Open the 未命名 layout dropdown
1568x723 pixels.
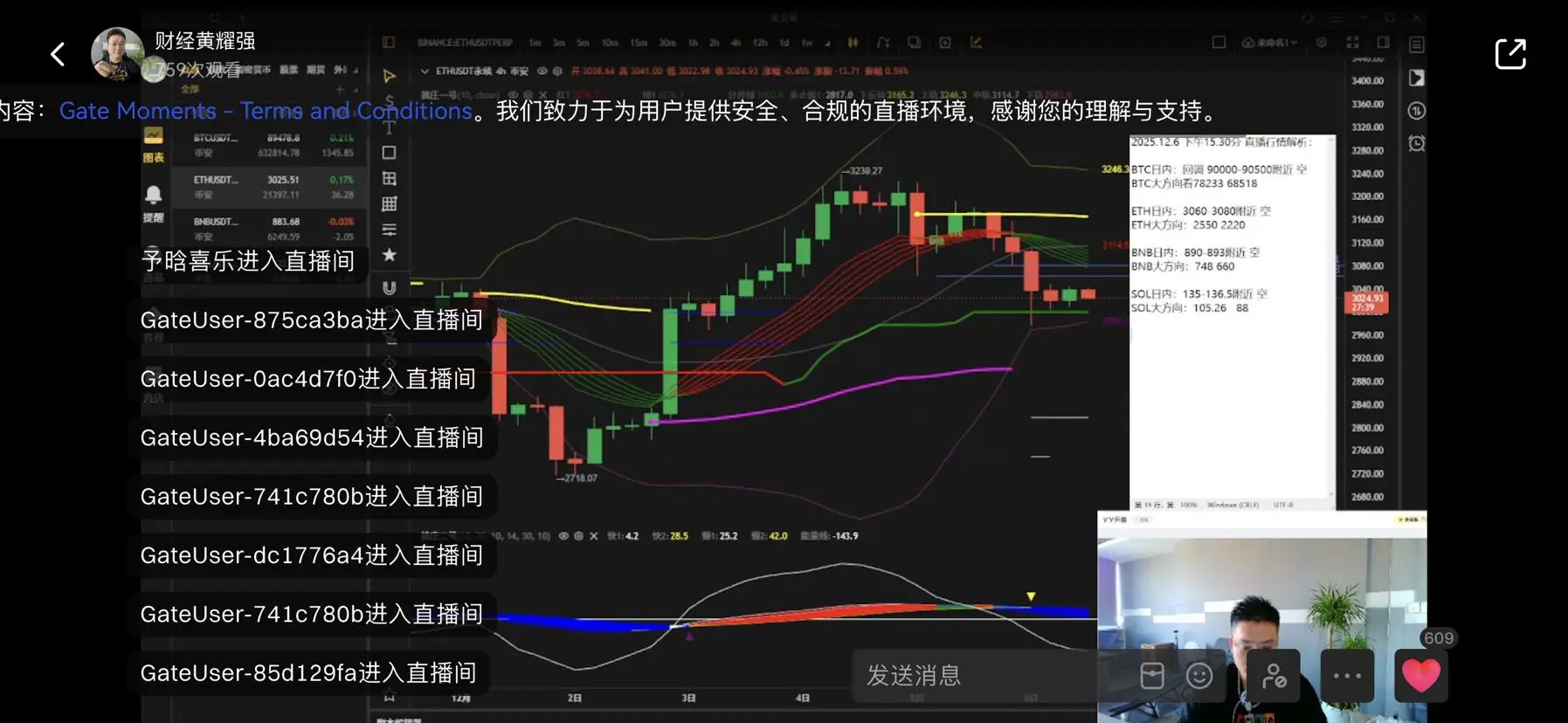tap(1269, 43)
